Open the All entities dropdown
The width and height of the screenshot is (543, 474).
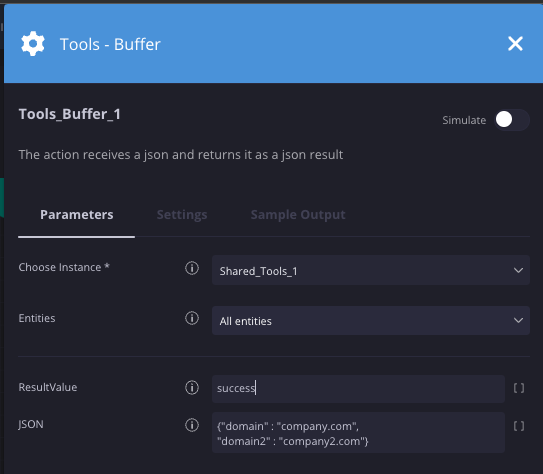pos(371,320)
